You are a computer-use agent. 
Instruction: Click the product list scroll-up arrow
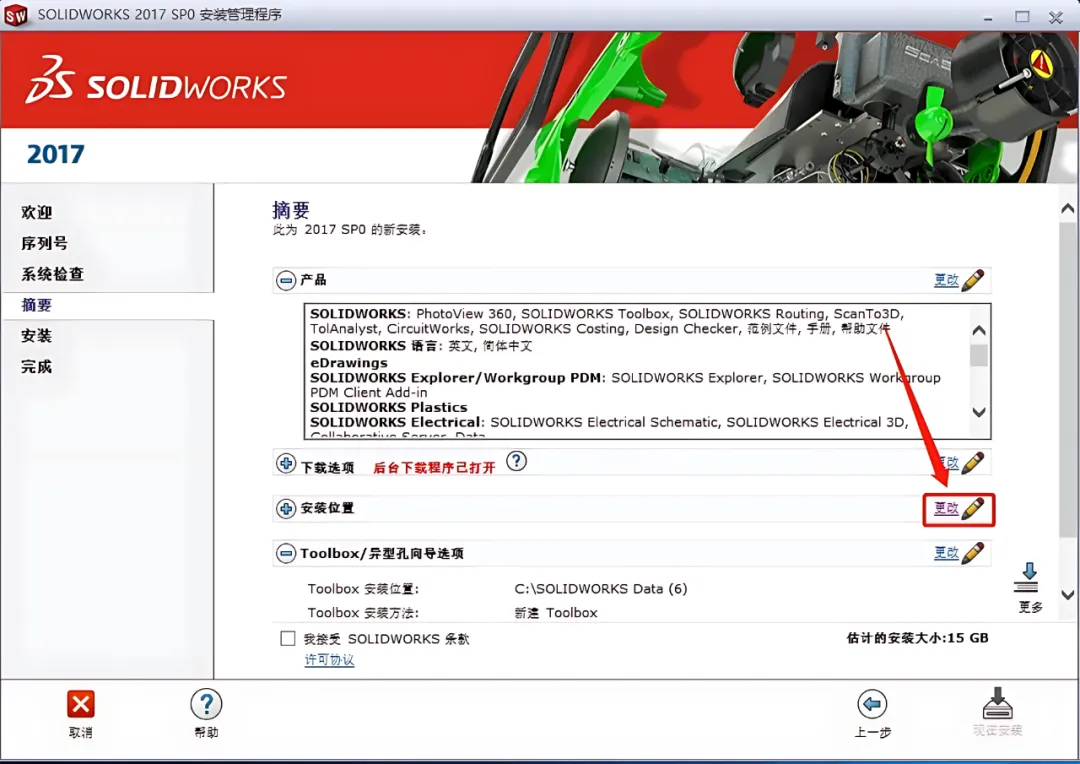(979, 331)
